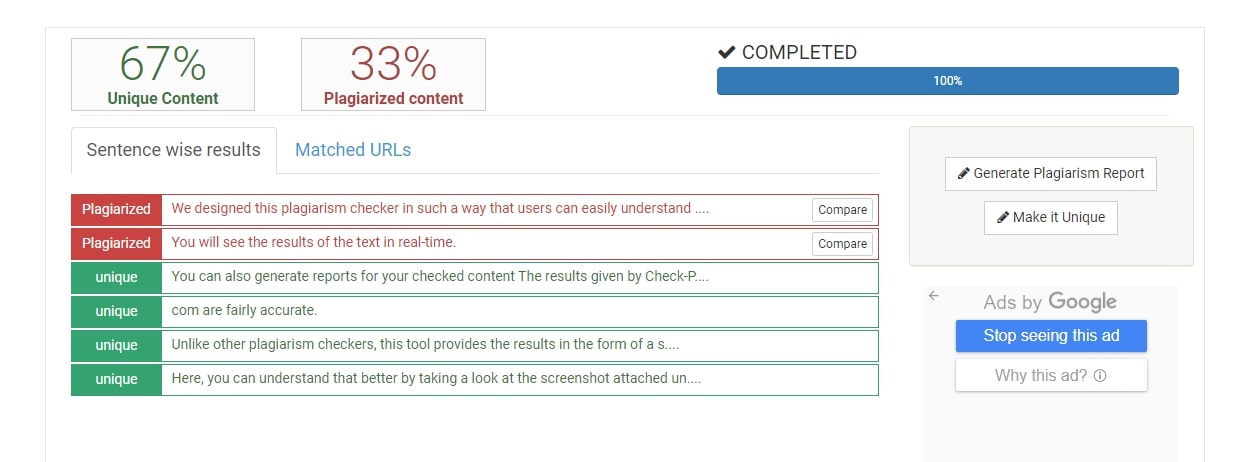Click the info icon beside Why this ad
The image size is (1246, 462).
pos(1100,376)
